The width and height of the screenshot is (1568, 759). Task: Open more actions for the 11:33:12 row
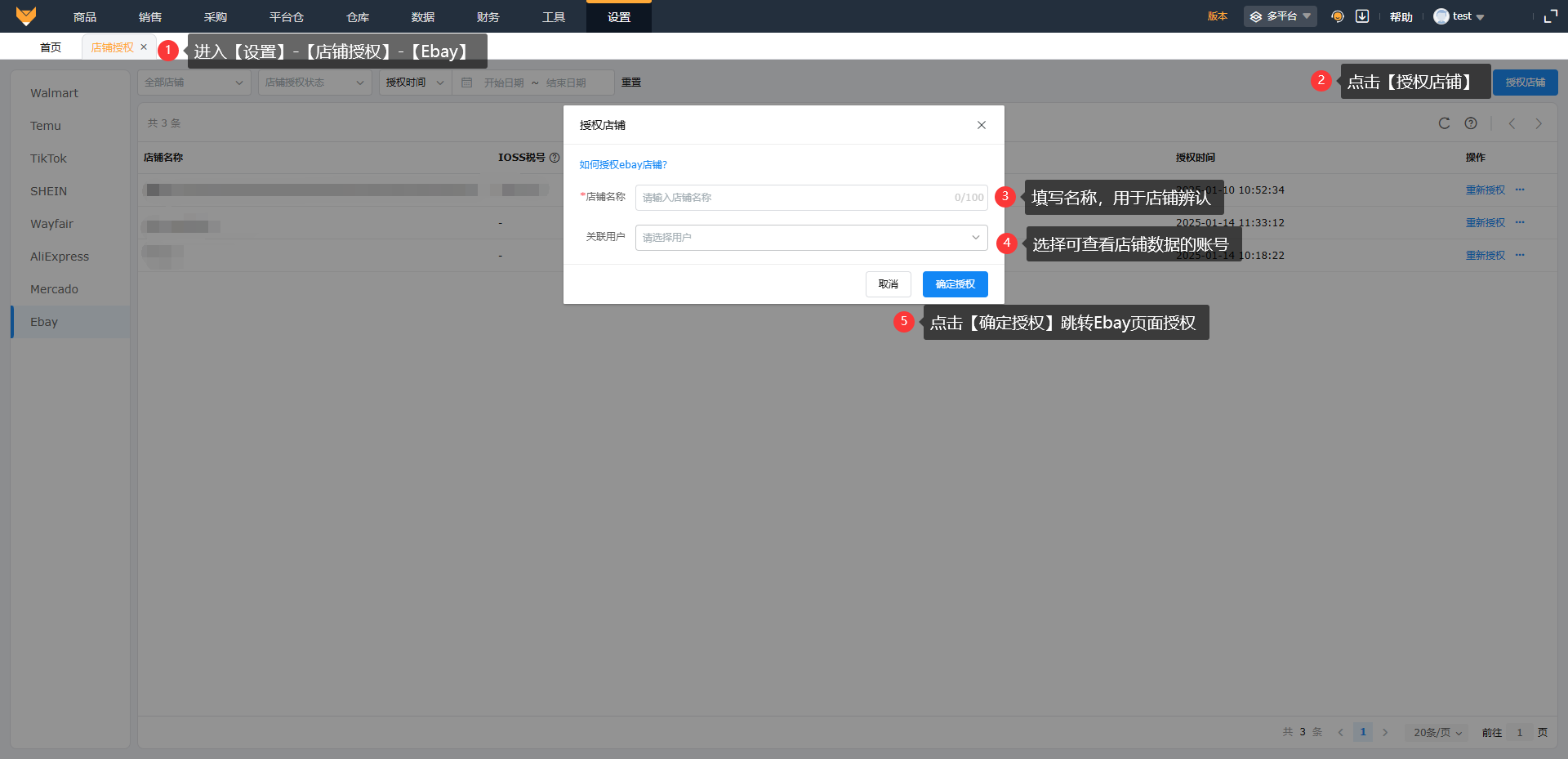[1520, 222]
